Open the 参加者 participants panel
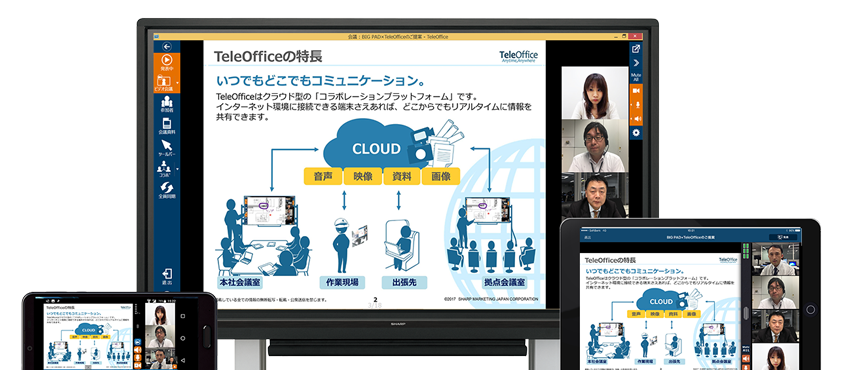This screenshot has width=850, height=370. click(x=167, y=103)
